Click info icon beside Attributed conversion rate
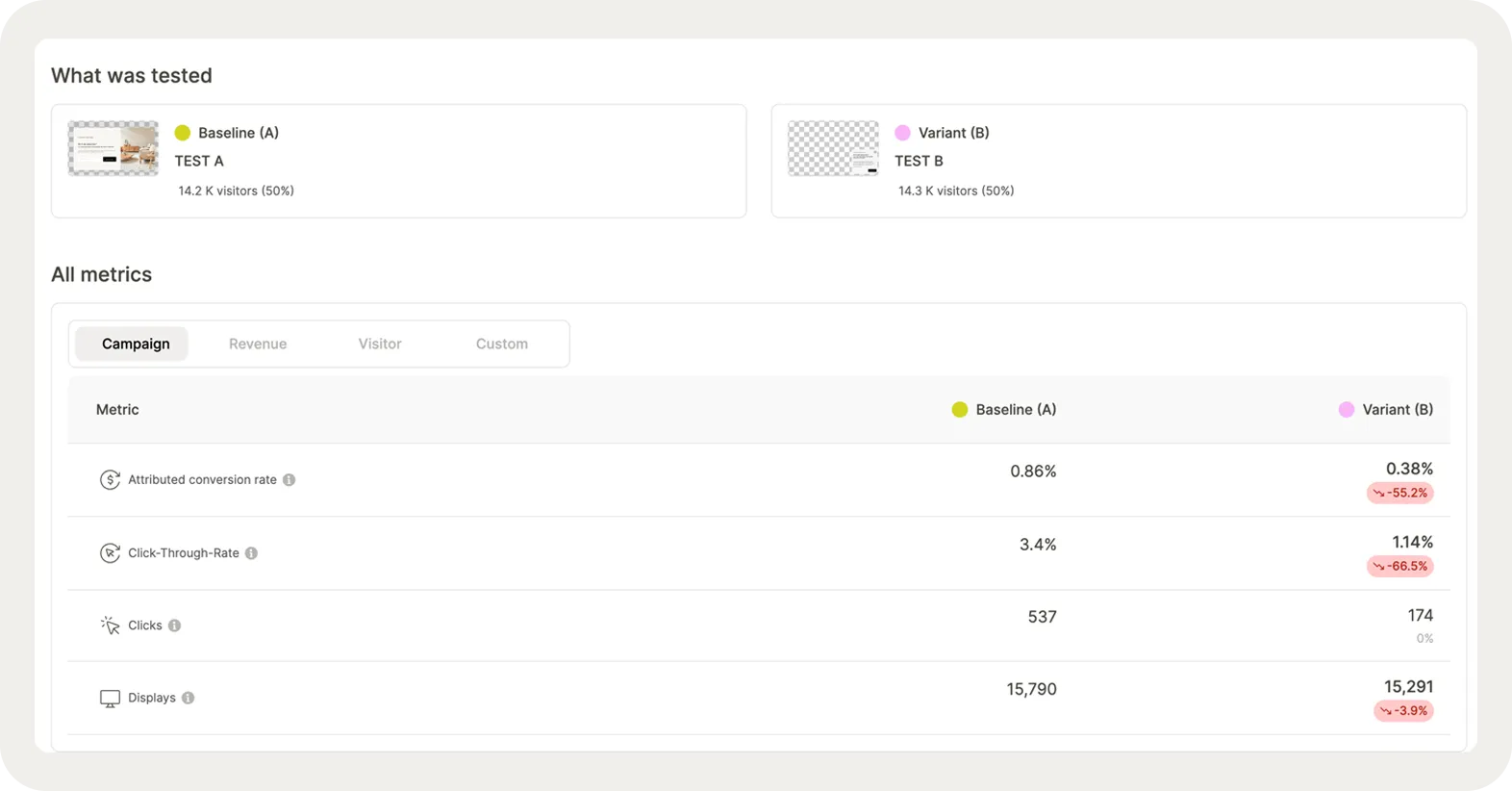 [x=289, y=479]
